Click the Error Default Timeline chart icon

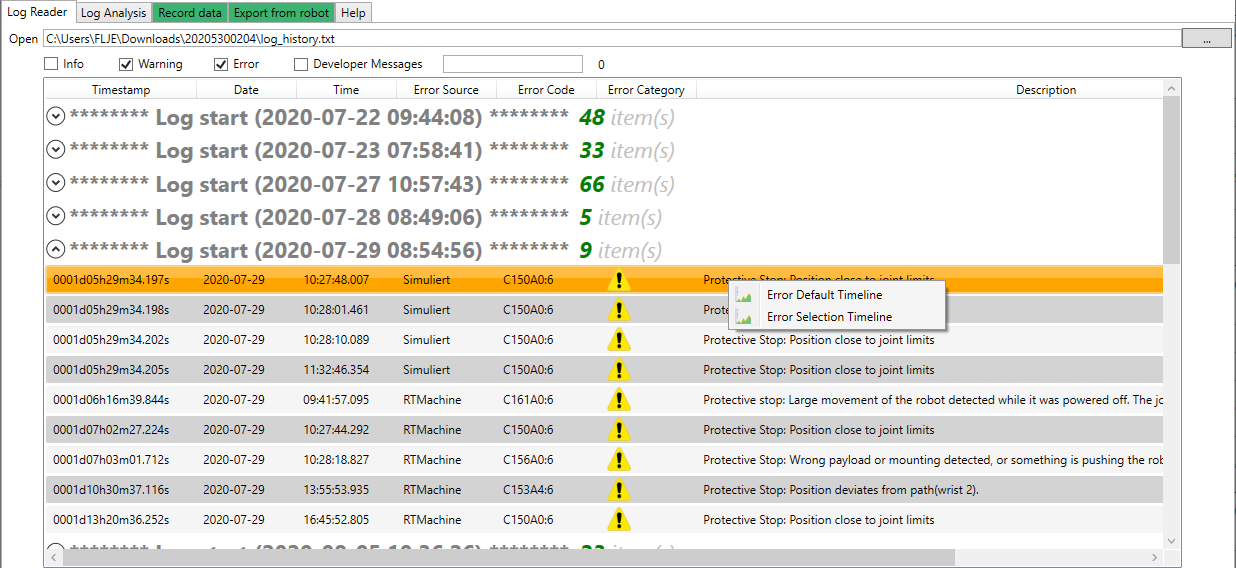coord(743,295)
